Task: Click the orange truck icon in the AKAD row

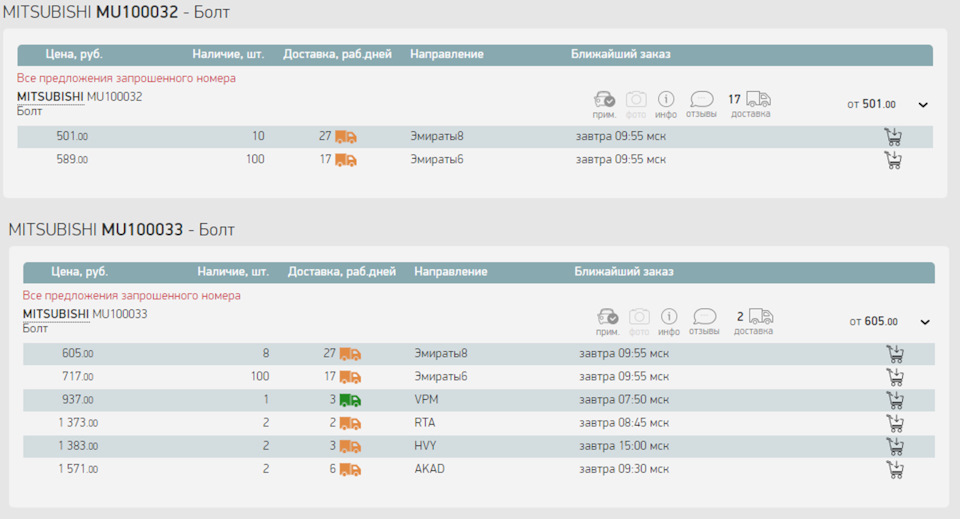Action: coord(350,470)
